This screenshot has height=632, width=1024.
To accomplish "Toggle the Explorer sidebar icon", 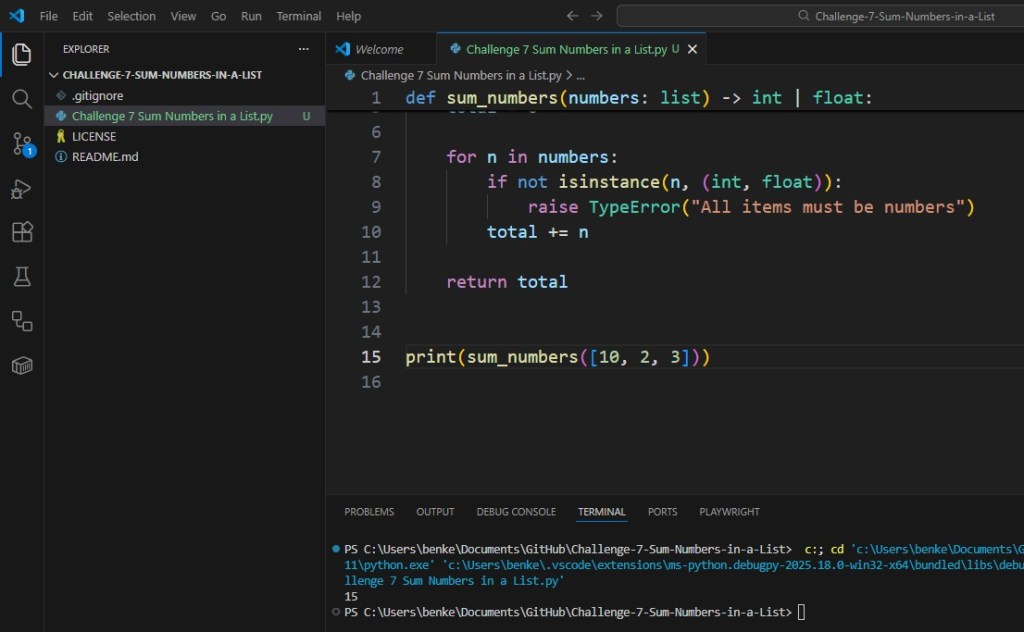I will coord(22,55).
